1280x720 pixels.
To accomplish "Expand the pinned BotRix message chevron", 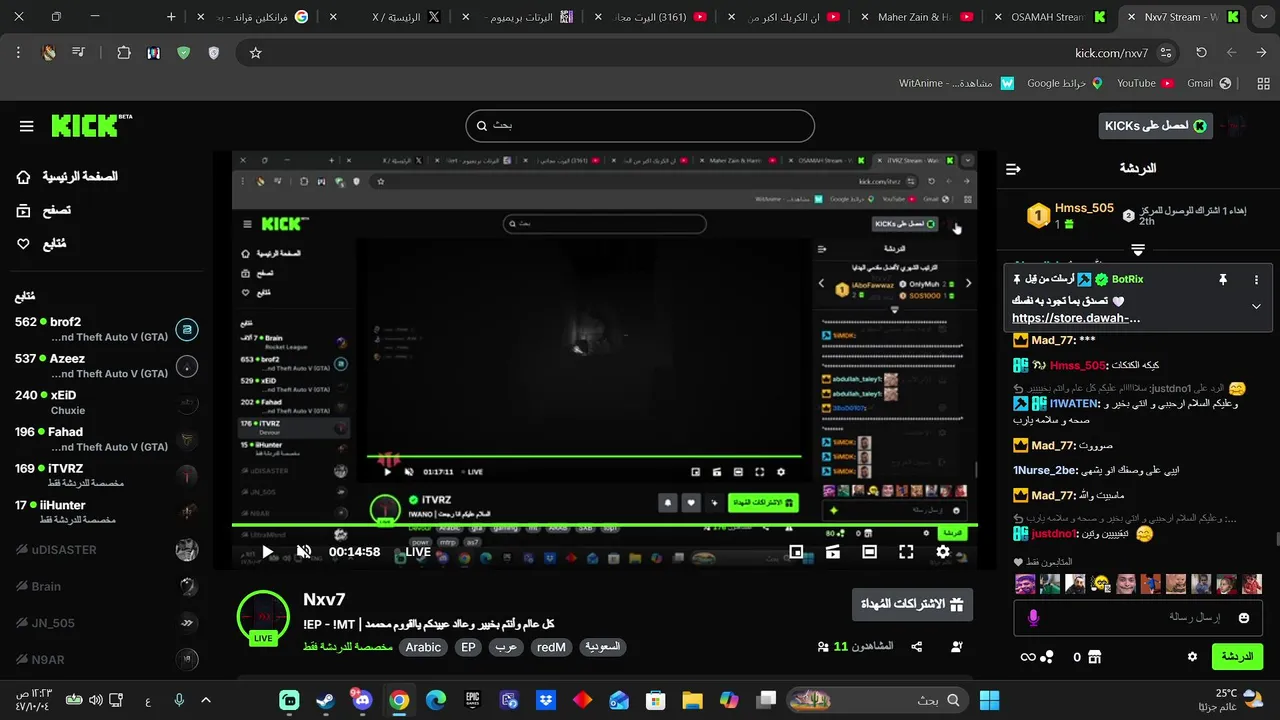I will coord(1256,306).
